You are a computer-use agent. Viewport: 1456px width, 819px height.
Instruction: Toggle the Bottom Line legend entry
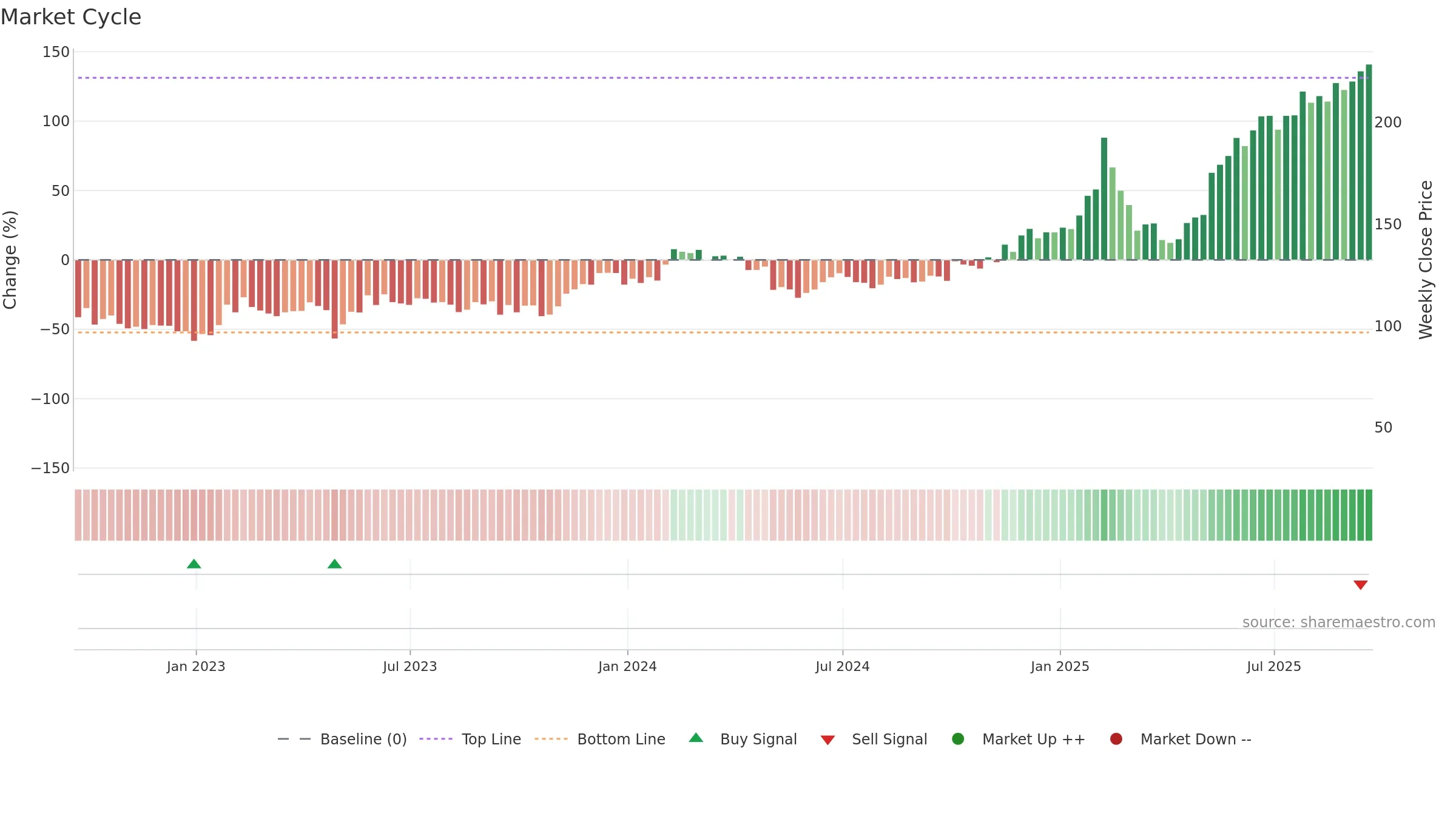600,739
